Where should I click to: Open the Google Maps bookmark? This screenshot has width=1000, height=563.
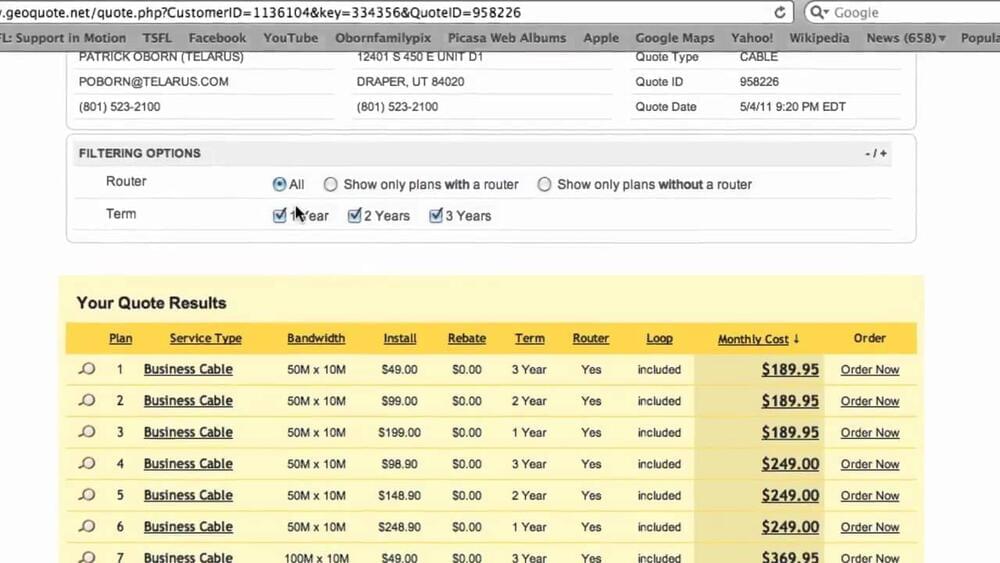tap(674, 38)
